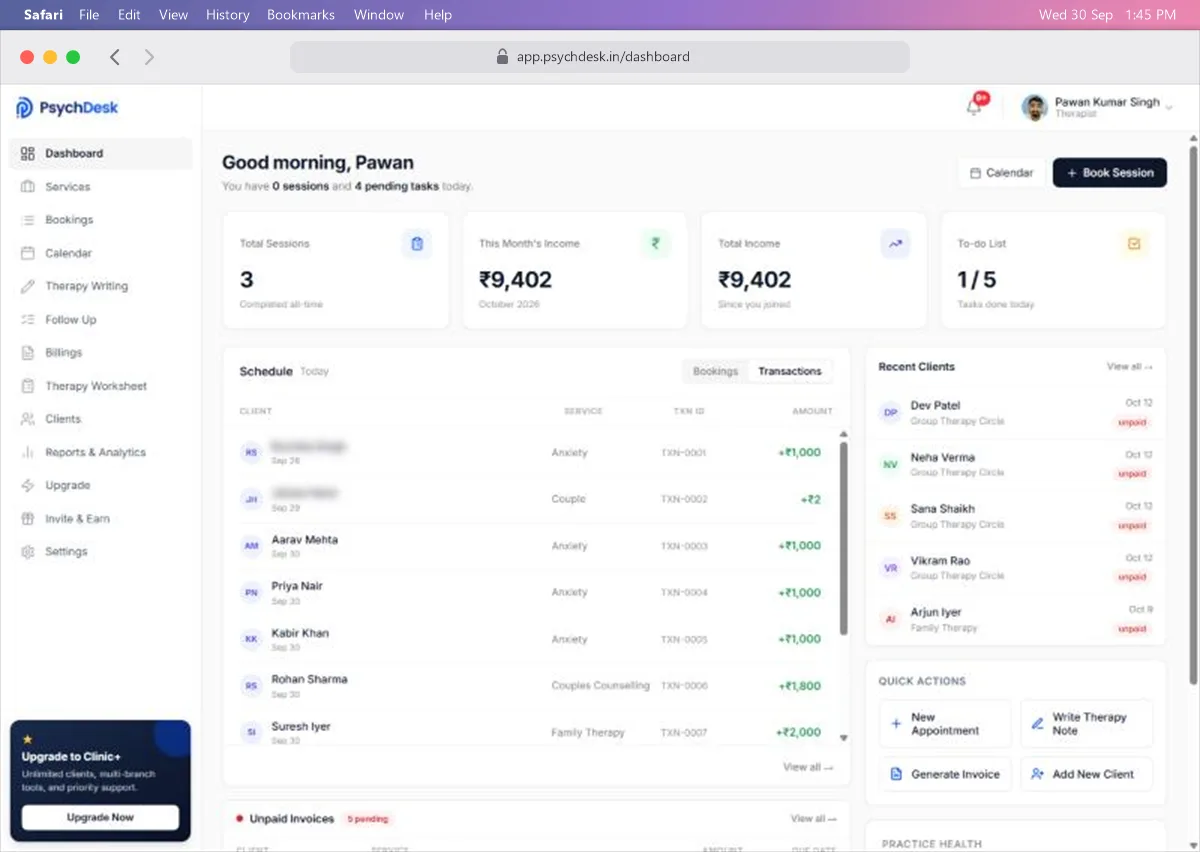Click the Upgrade Now button
Viewport: 1200px width, 852px height.
click(x=100, y=817)
